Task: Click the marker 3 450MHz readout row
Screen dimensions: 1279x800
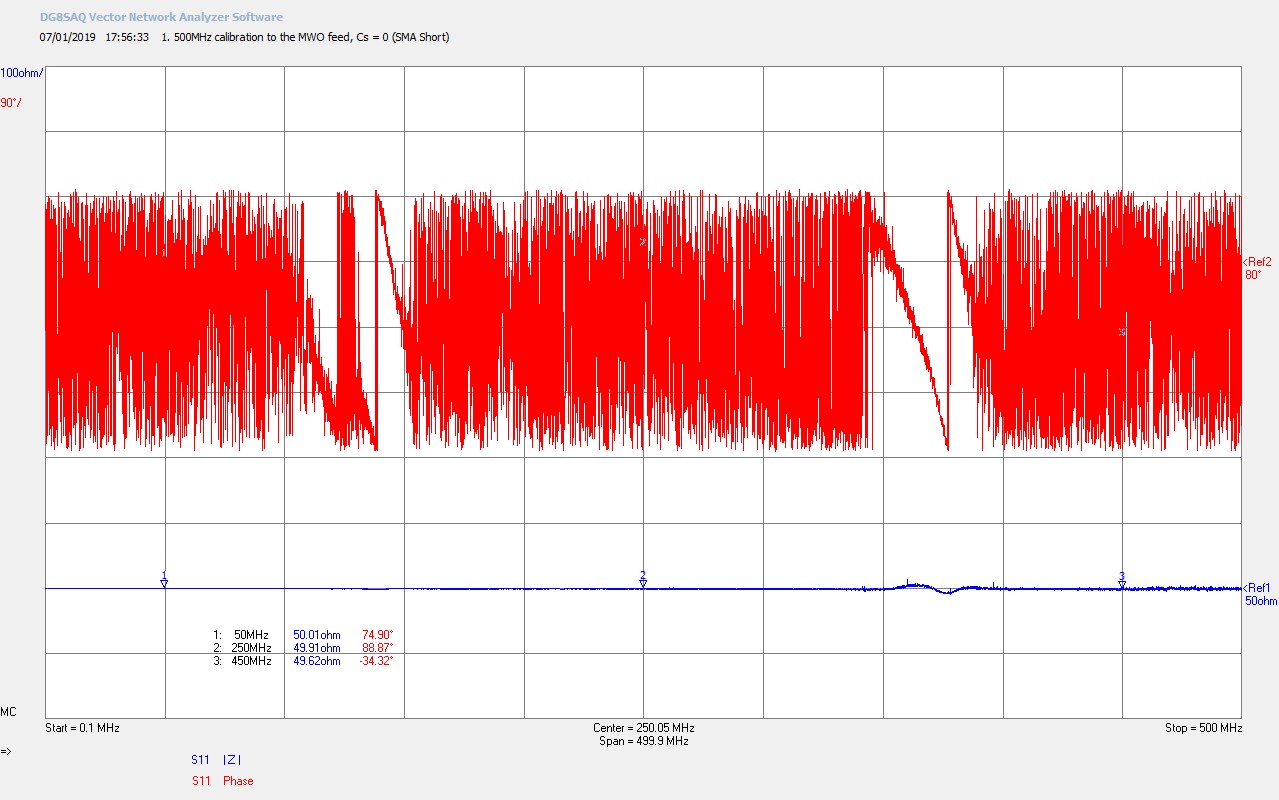Action: [x=302, y=661]
